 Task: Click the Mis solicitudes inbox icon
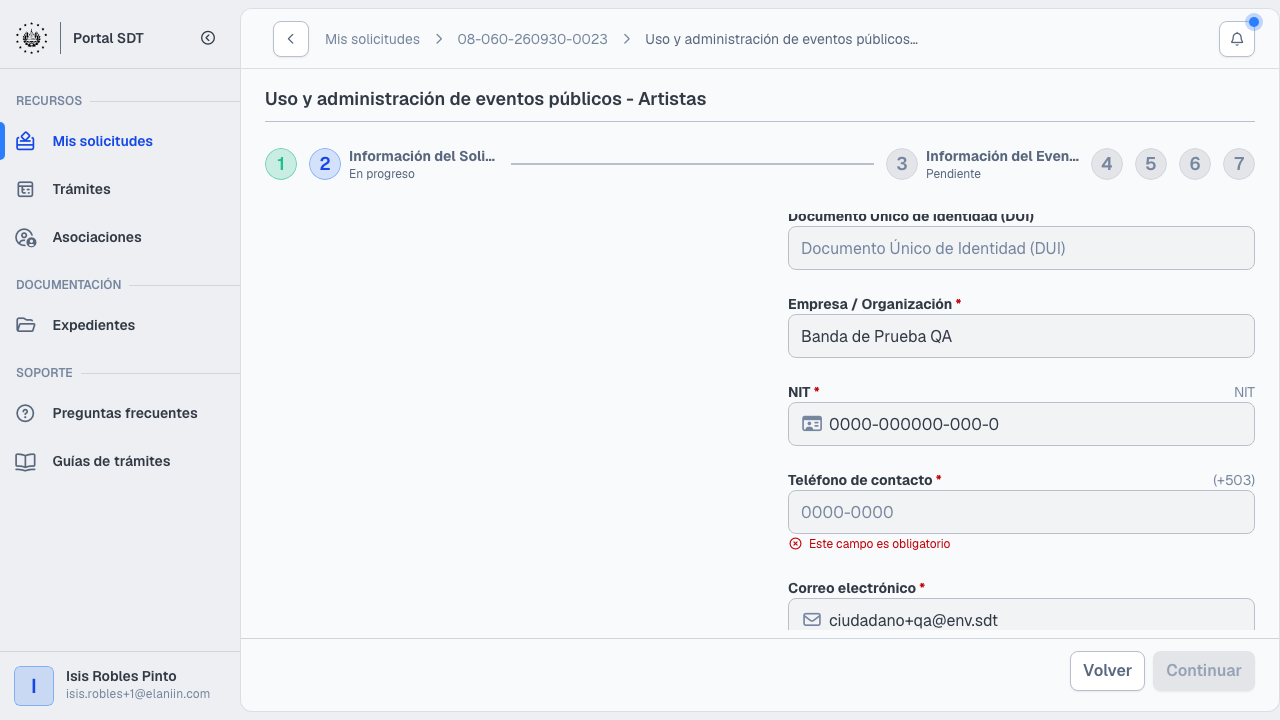click(x=26, y=141)
